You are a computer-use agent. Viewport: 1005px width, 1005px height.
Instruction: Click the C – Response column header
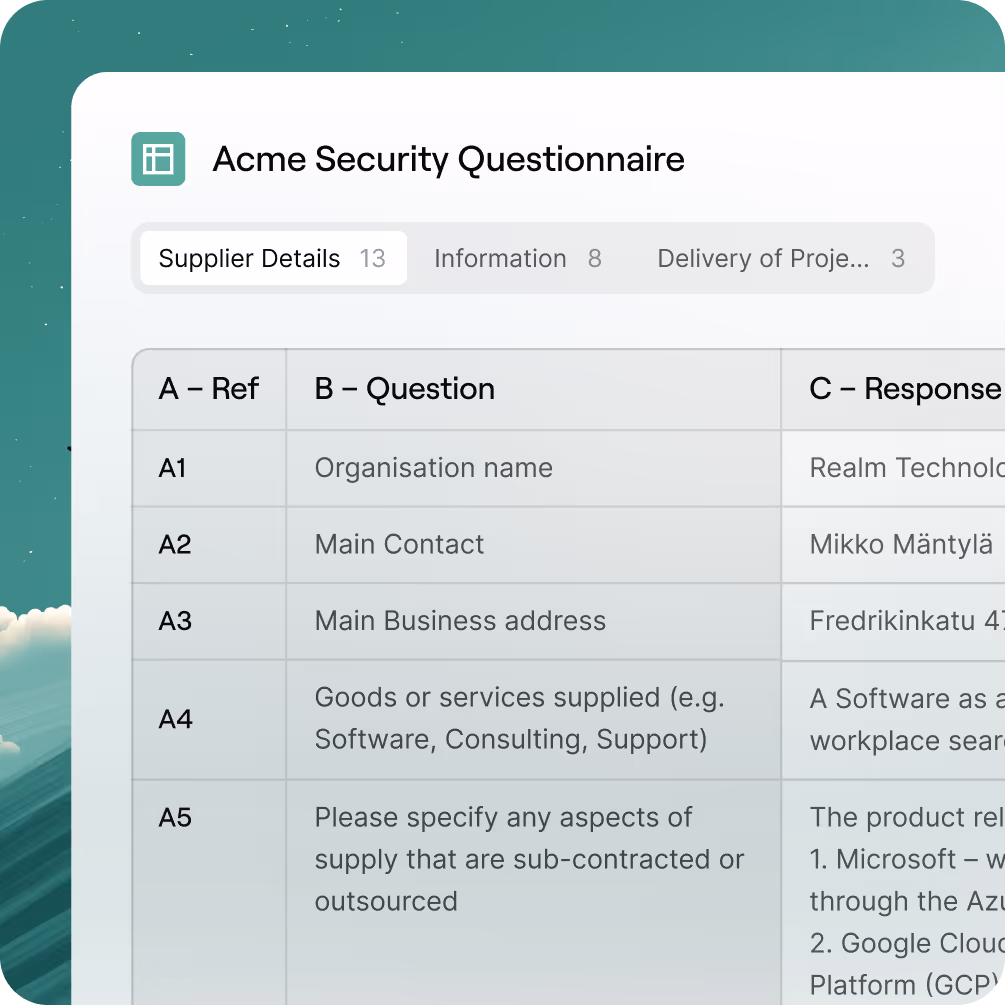pos(903,389)
